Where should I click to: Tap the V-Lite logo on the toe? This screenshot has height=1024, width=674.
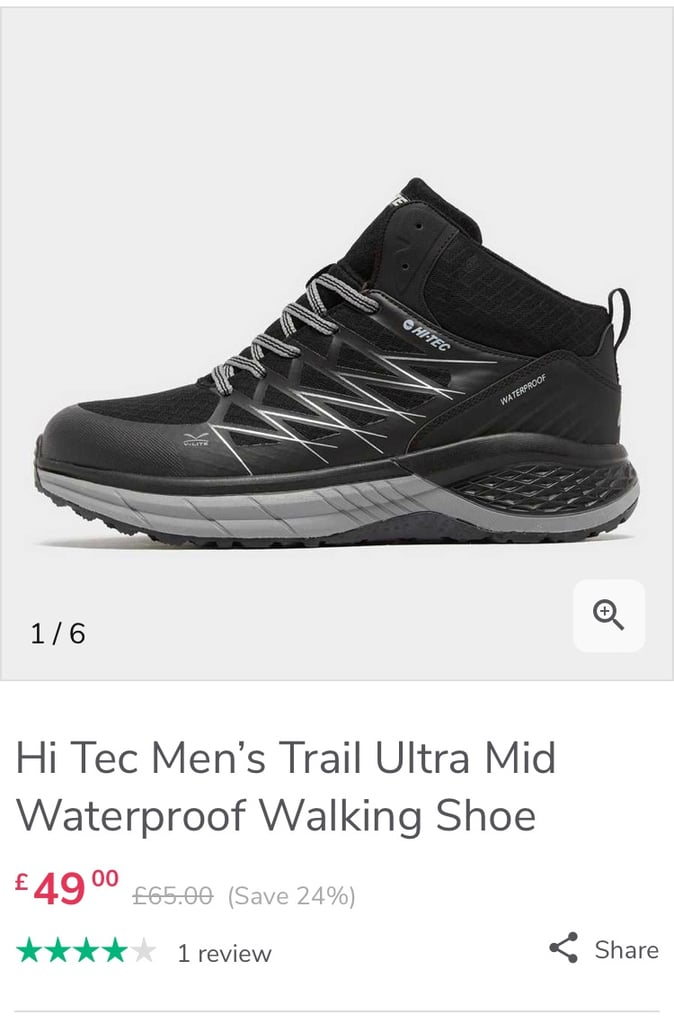click(195, 440)
